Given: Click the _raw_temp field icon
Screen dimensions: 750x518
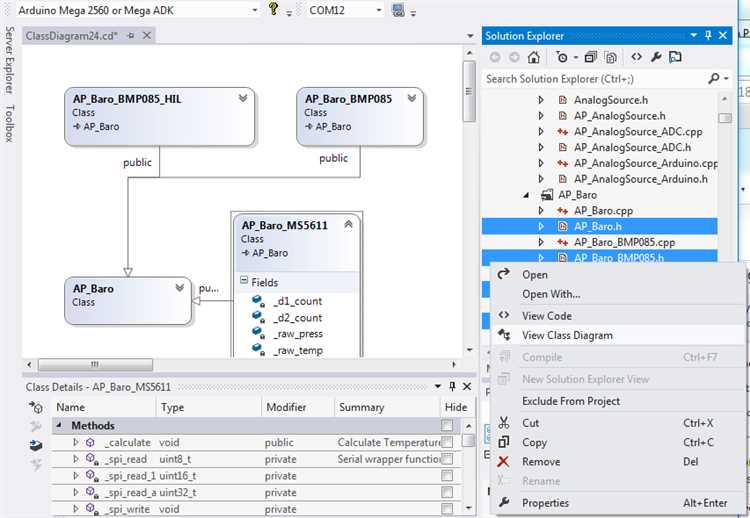Looking at the screenshot, I should coord(258,350).
